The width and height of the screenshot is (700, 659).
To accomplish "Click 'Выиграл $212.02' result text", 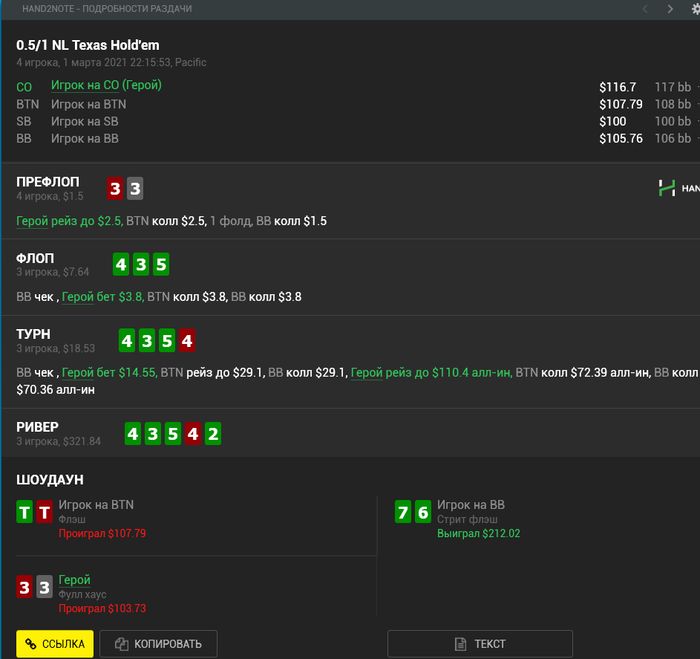I will click(x=478, y=533).
